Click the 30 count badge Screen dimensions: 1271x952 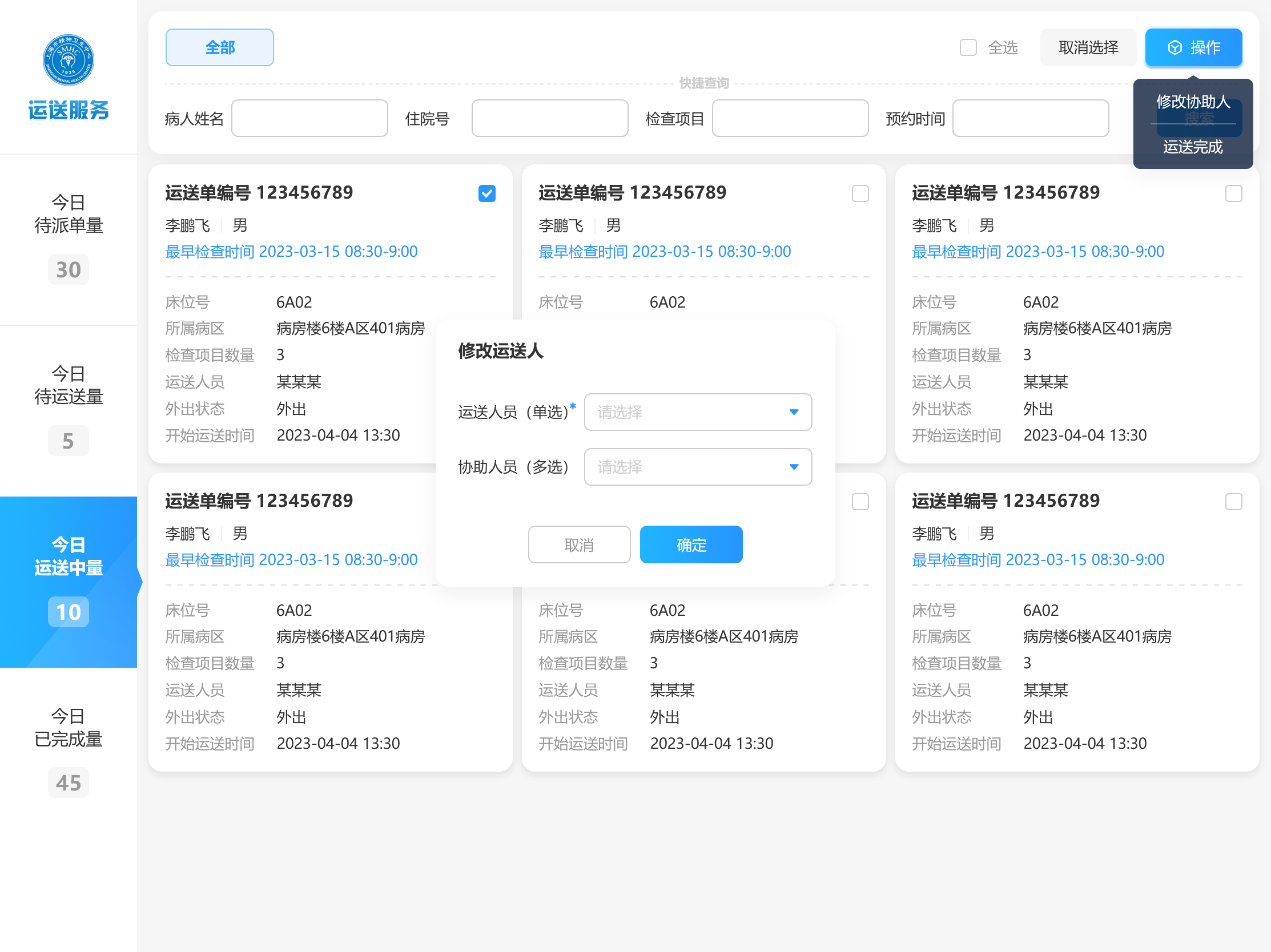[69, 269]
